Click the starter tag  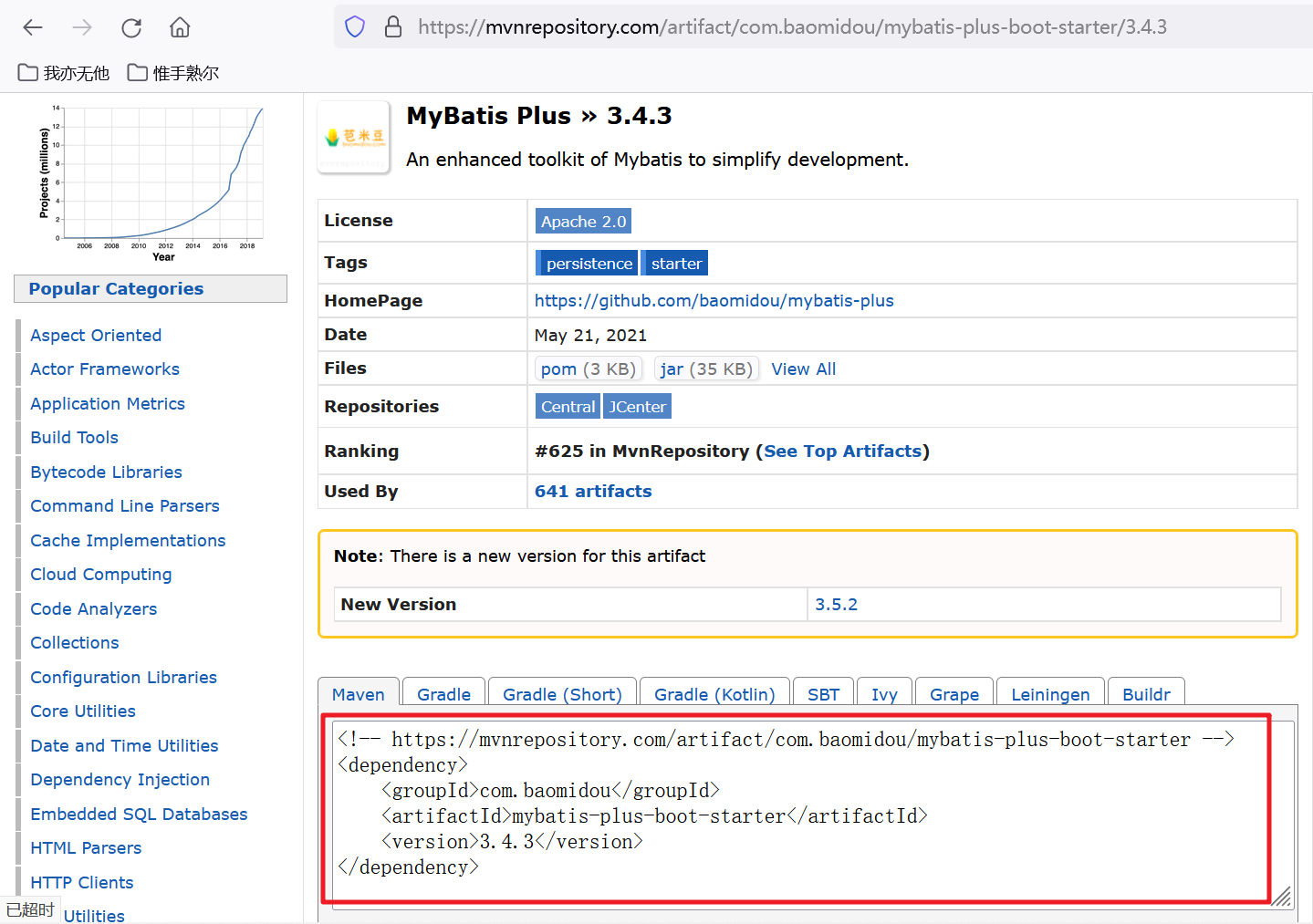[675, 263]
